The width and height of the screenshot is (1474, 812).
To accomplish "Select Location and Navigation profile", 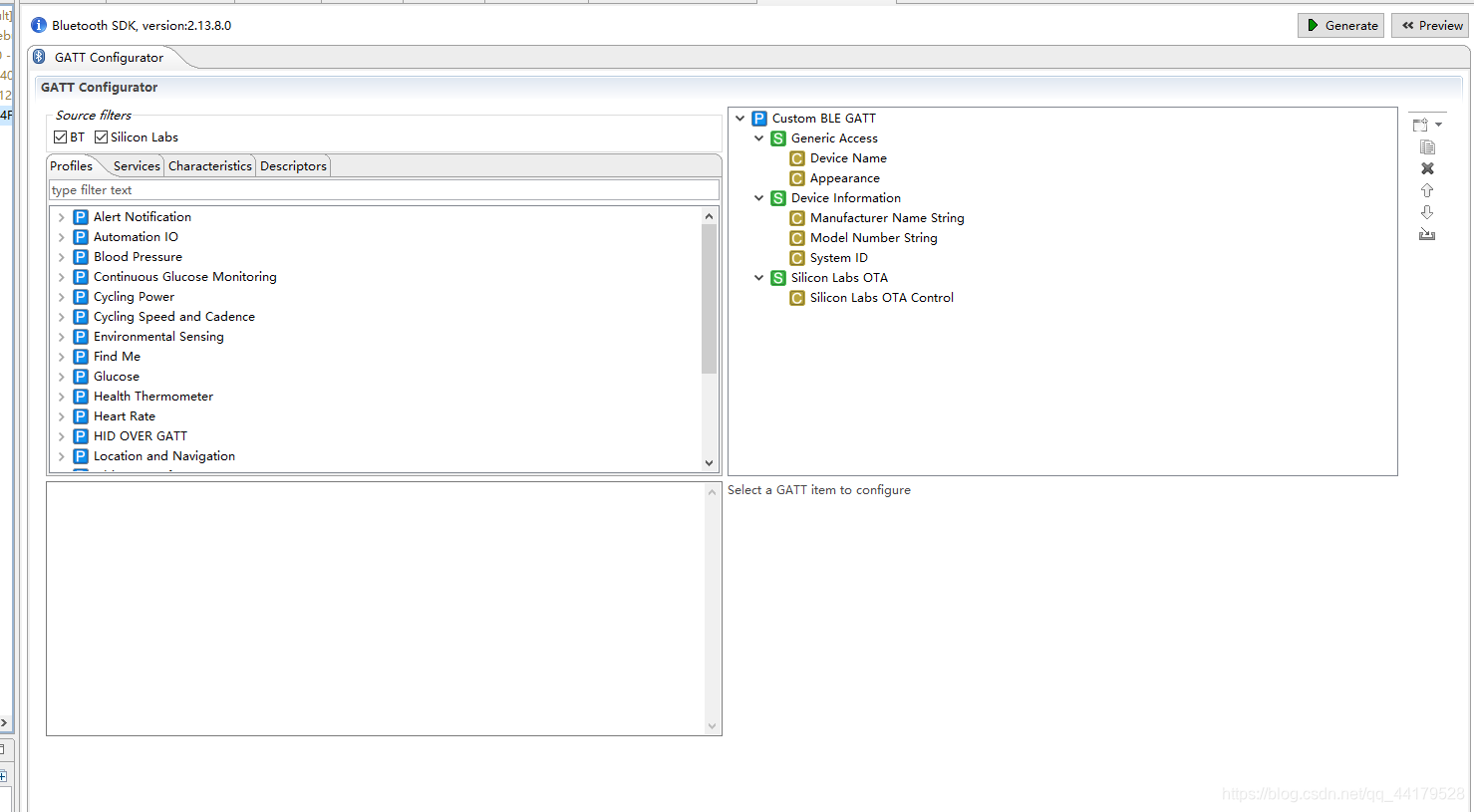I will point(164,456).
